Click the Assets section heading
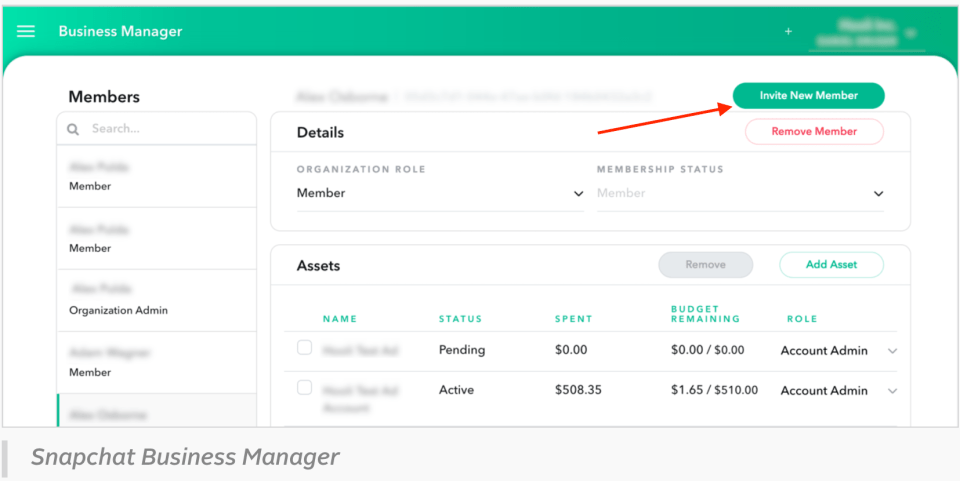 click(318, 266)
